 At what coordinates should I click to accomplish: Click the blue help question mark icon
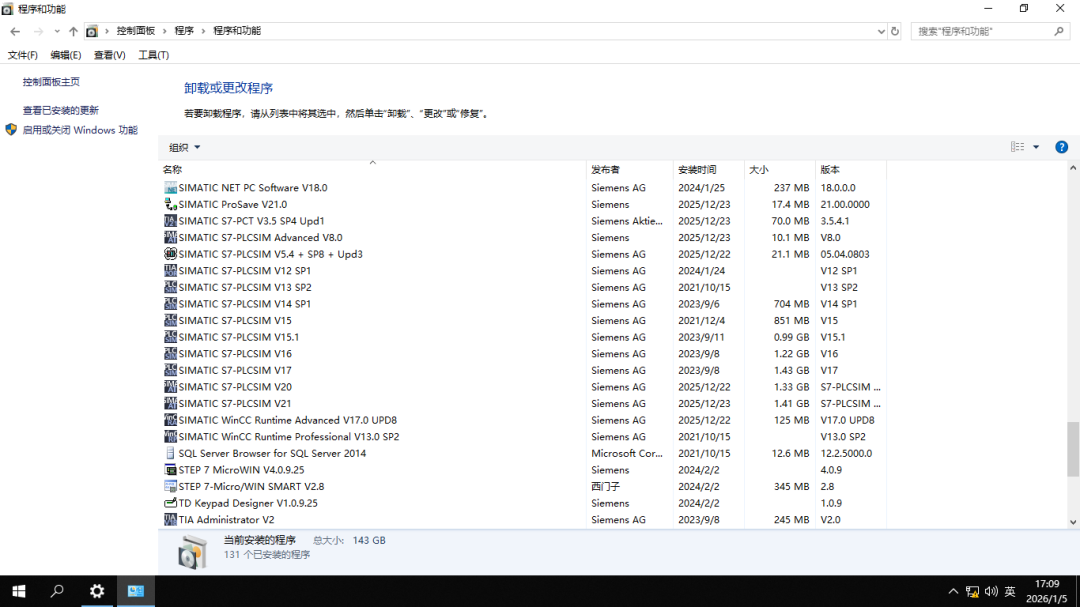[1061, 147]
